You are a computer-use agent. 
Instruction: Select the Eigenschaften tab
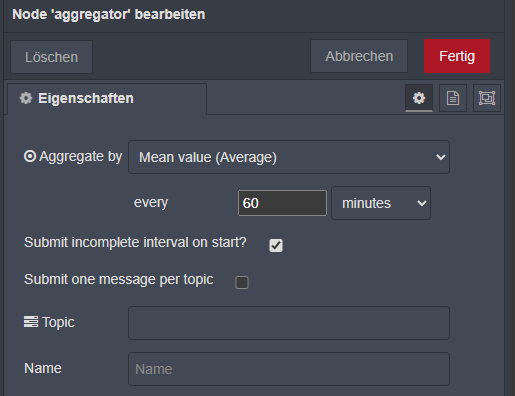pyautogui.click(x=107, y=99)
